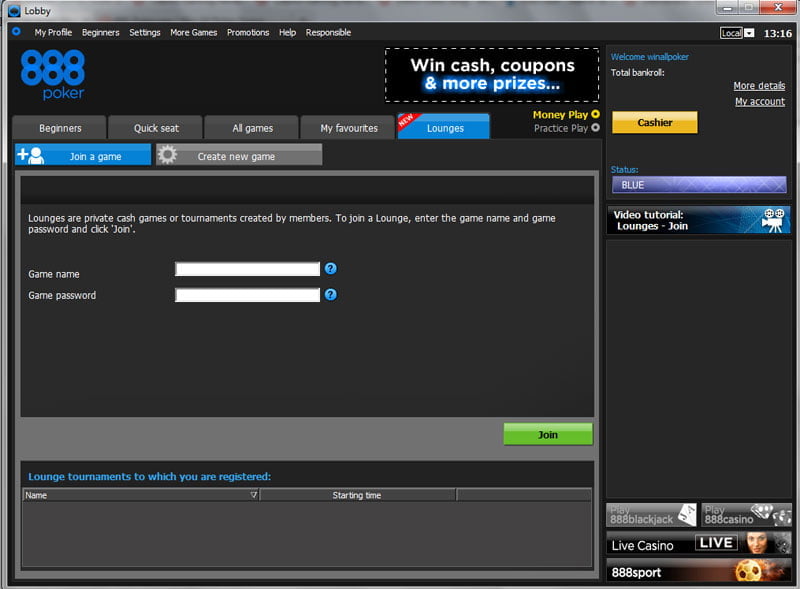Open the Play 888casino banner
The height and width of the screenshot is (589, 800).
[x=746, y=514]
